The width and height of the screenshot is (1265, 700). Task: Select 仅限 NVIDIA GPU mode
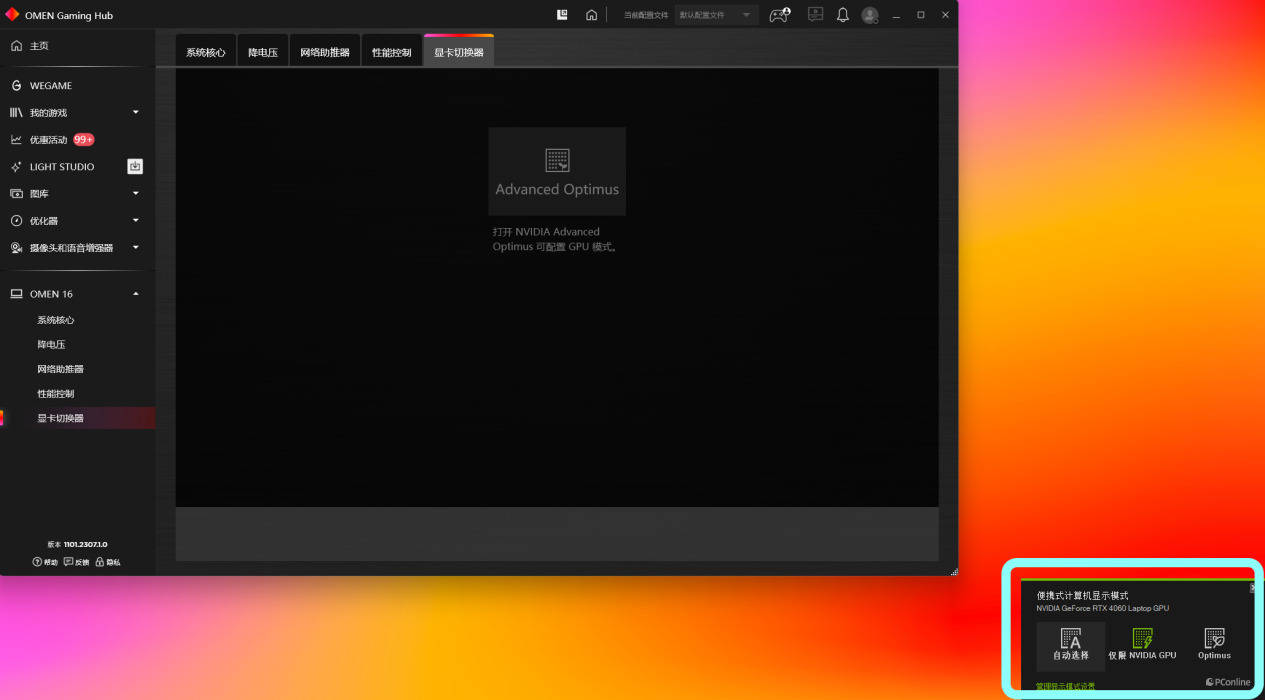pos(1142,645)
